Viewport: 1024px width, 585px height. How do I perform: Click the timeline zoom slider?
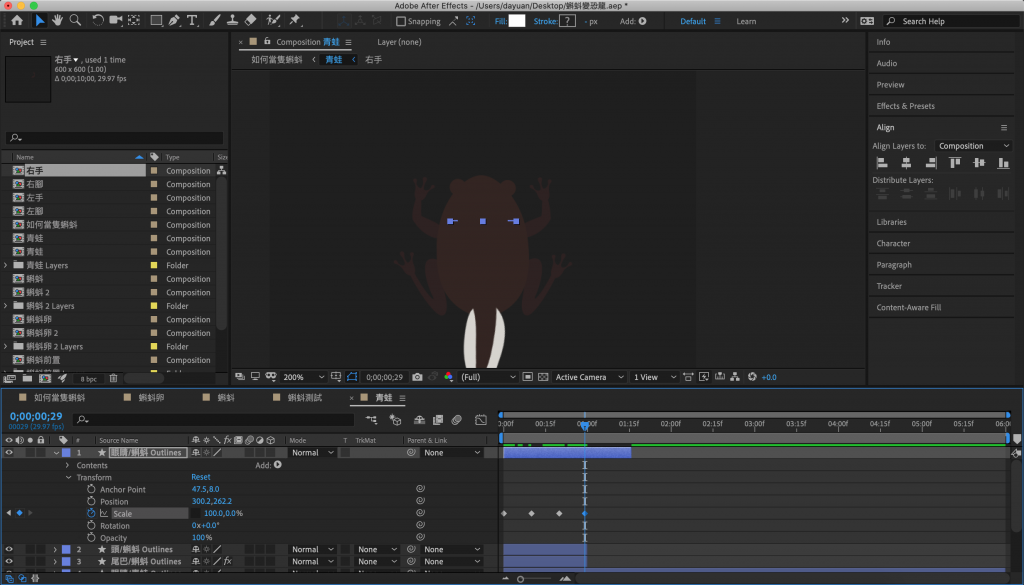(520, 578)
